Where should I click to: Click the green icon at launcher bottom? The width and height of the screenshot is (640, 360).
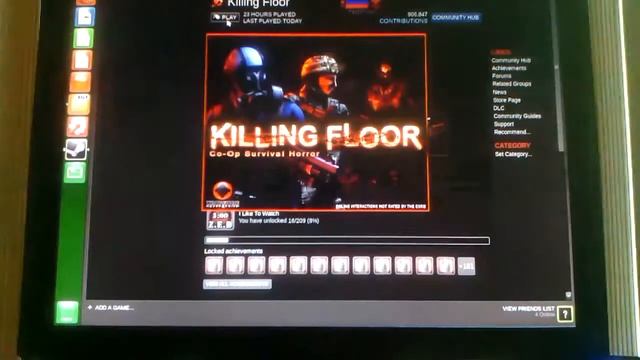coord(67,312)
